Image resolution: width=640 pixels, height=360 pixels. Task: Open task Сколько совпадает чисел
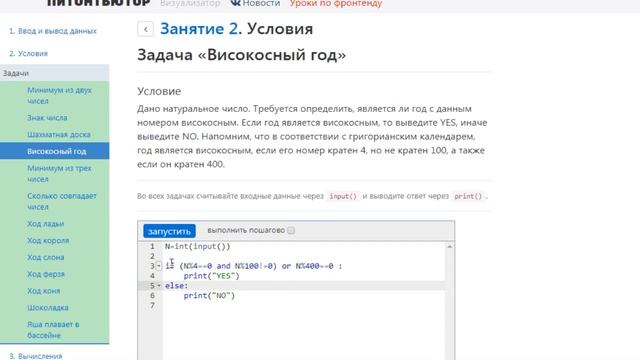coord(62,201)
